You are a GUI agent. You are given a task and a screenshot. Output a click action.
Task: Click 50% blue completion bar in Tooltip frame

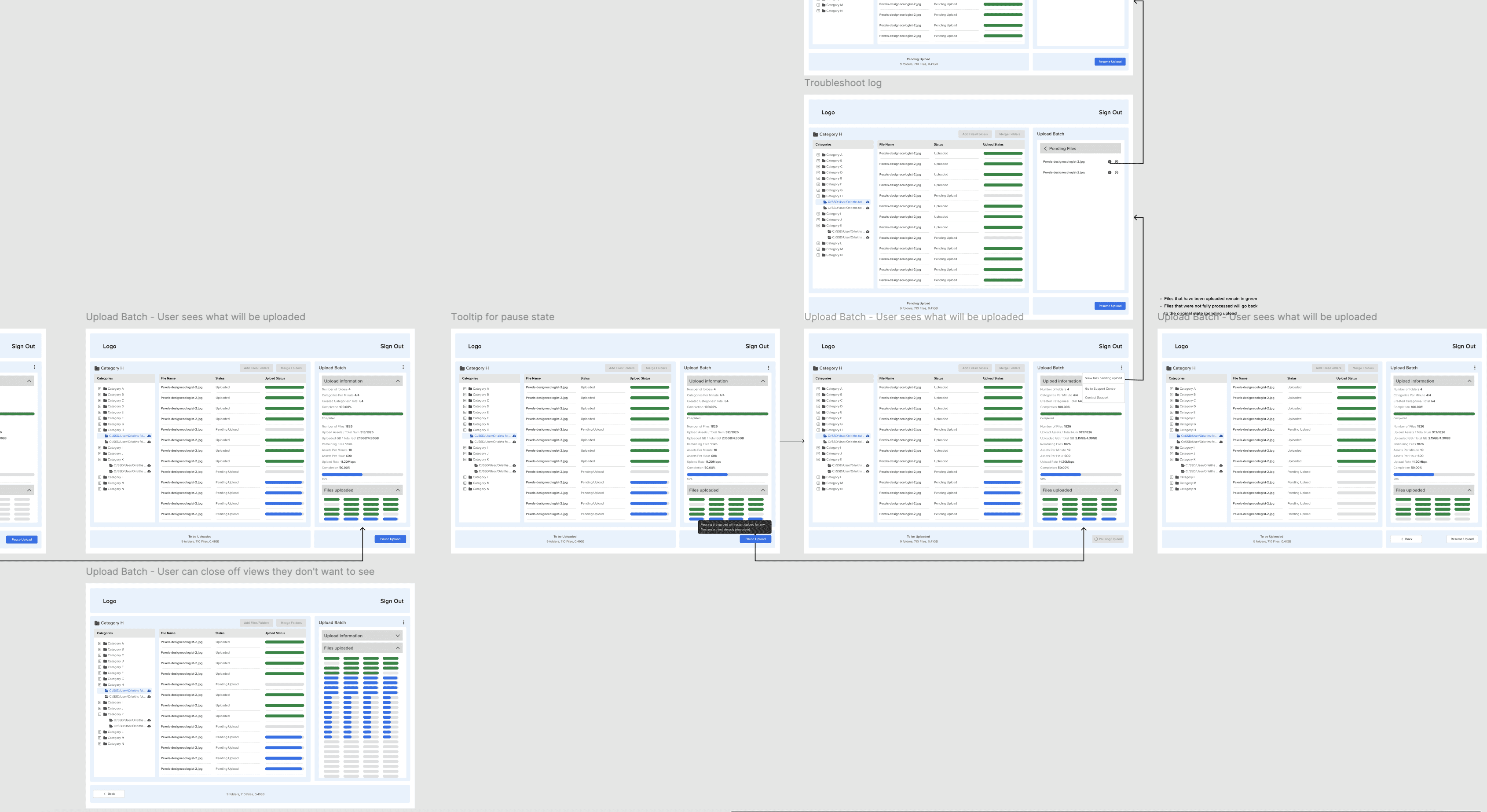click(707, 474)
